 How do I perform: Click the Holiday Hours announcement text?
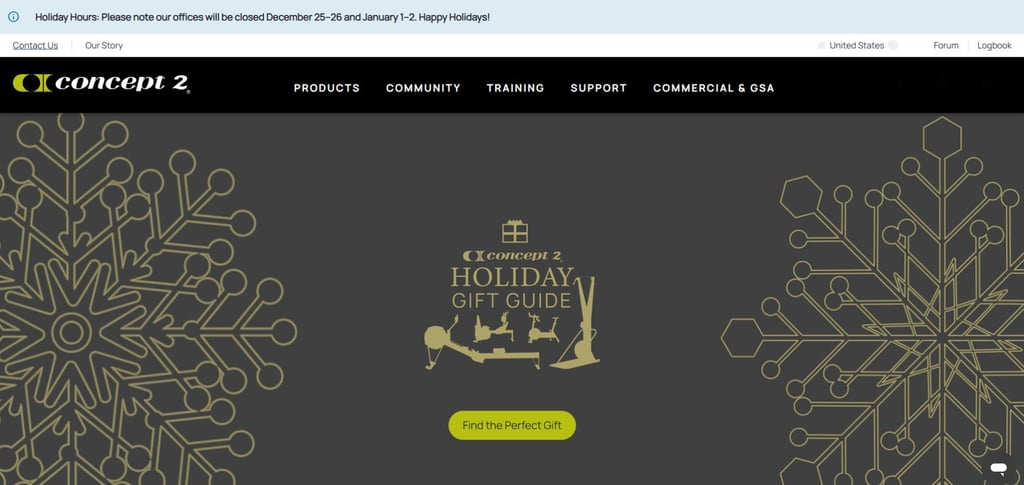(263, 17)
